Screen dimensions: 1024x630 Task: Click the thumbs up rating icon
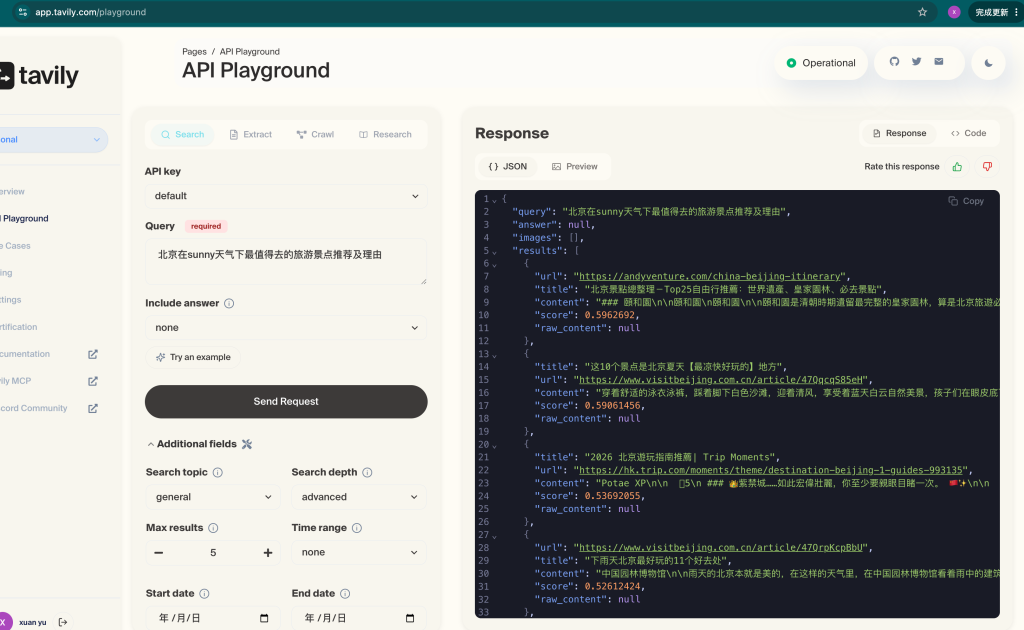[x=957, y=166]
